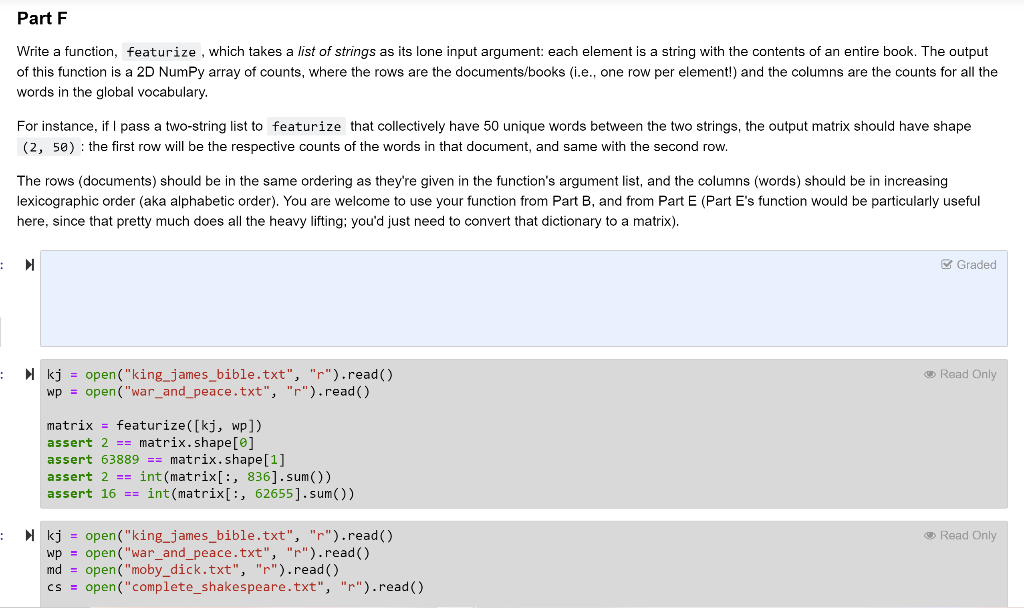Collapse the second read-only code cell
The image size is (1024, 608).
(29, 535)
